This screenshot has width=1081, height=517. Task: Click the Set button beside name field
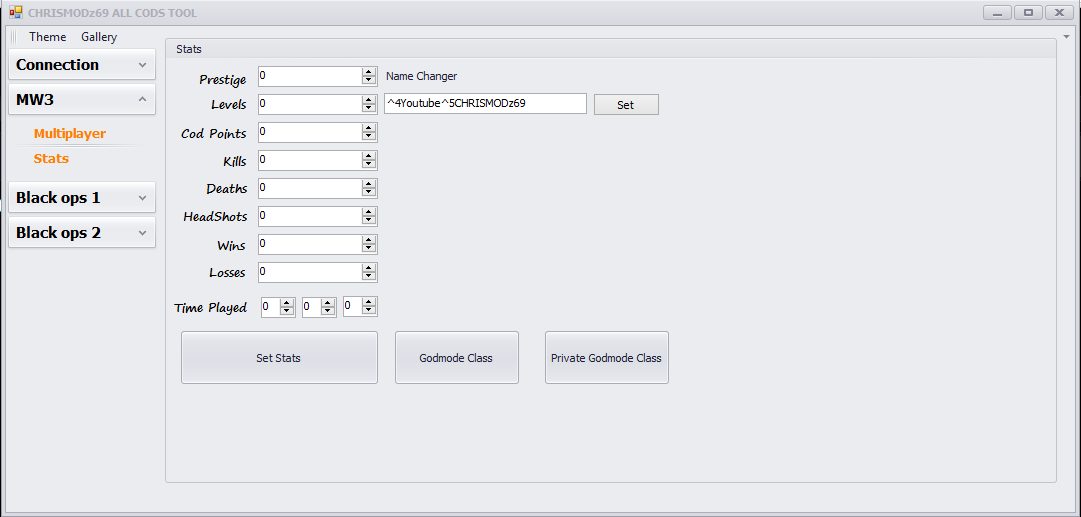pyautogui.click(x=626, y=105)
